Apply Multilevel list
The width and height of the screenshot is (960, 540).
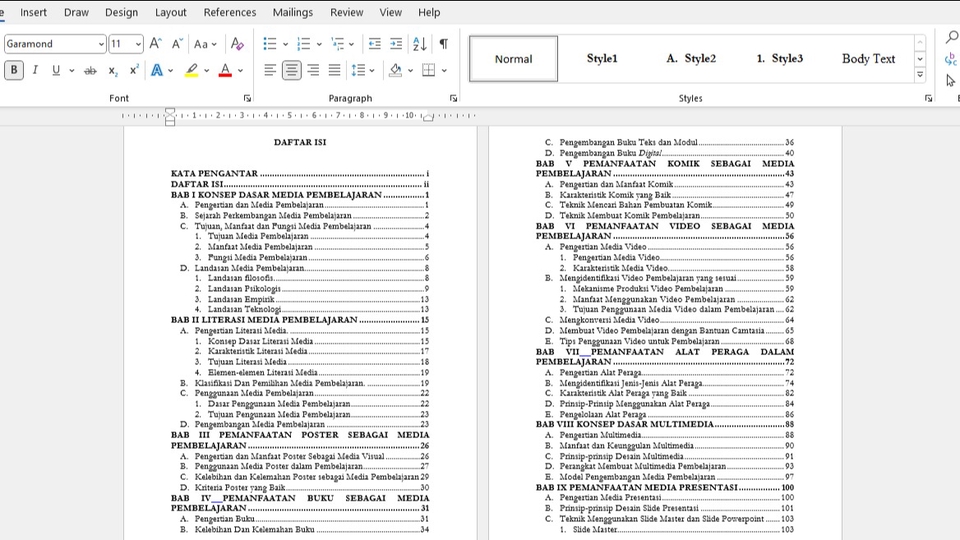click(x=337, y=44)
